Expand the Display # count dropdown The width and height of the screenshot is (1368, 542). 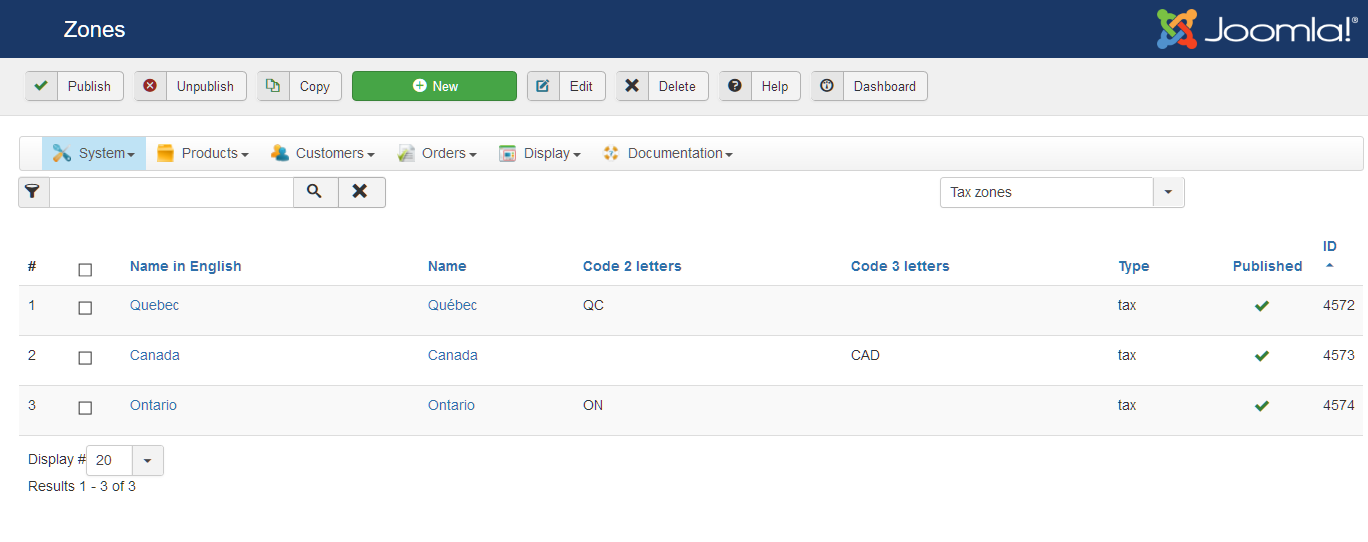[x=147, y=461]
